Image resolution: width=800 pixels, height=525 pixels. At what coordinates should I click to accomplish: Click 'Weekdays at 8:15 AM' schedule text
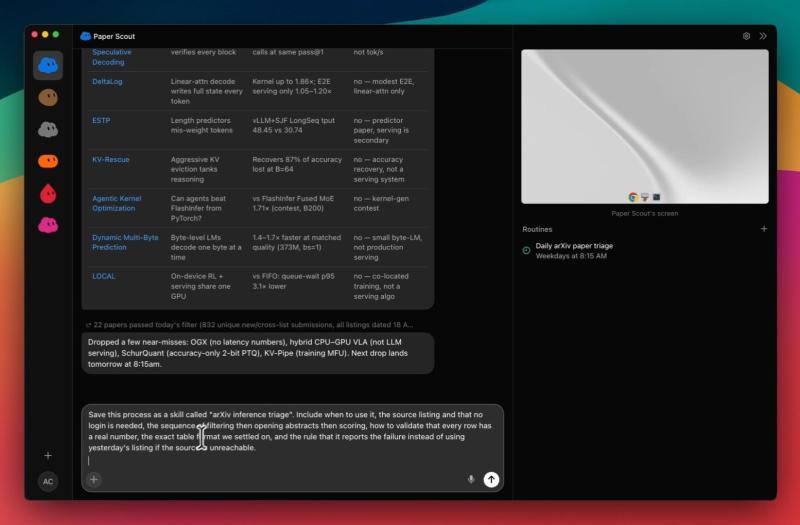tap(571, 256)
